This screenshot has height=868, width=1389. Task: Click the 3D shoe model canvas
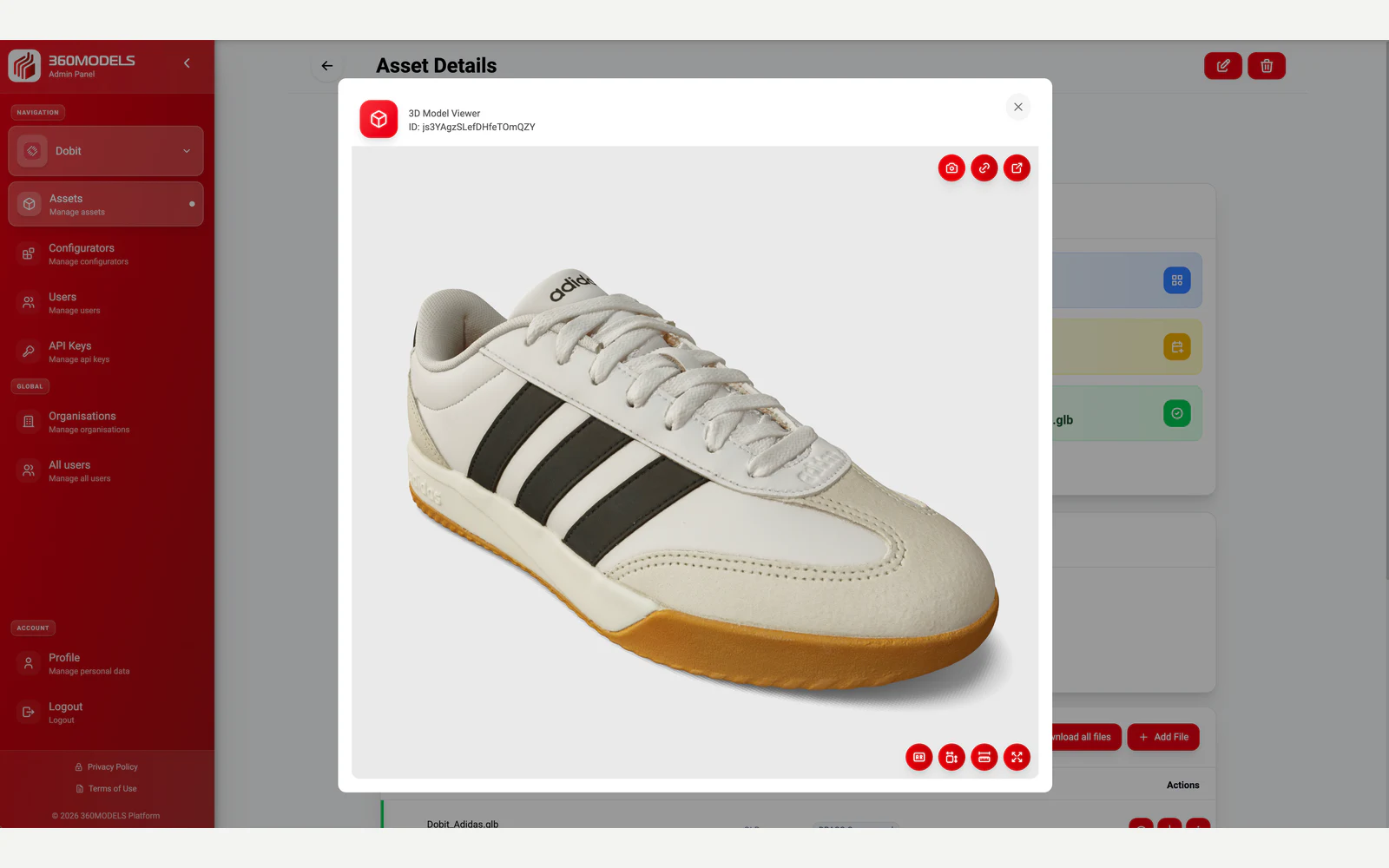694,462
